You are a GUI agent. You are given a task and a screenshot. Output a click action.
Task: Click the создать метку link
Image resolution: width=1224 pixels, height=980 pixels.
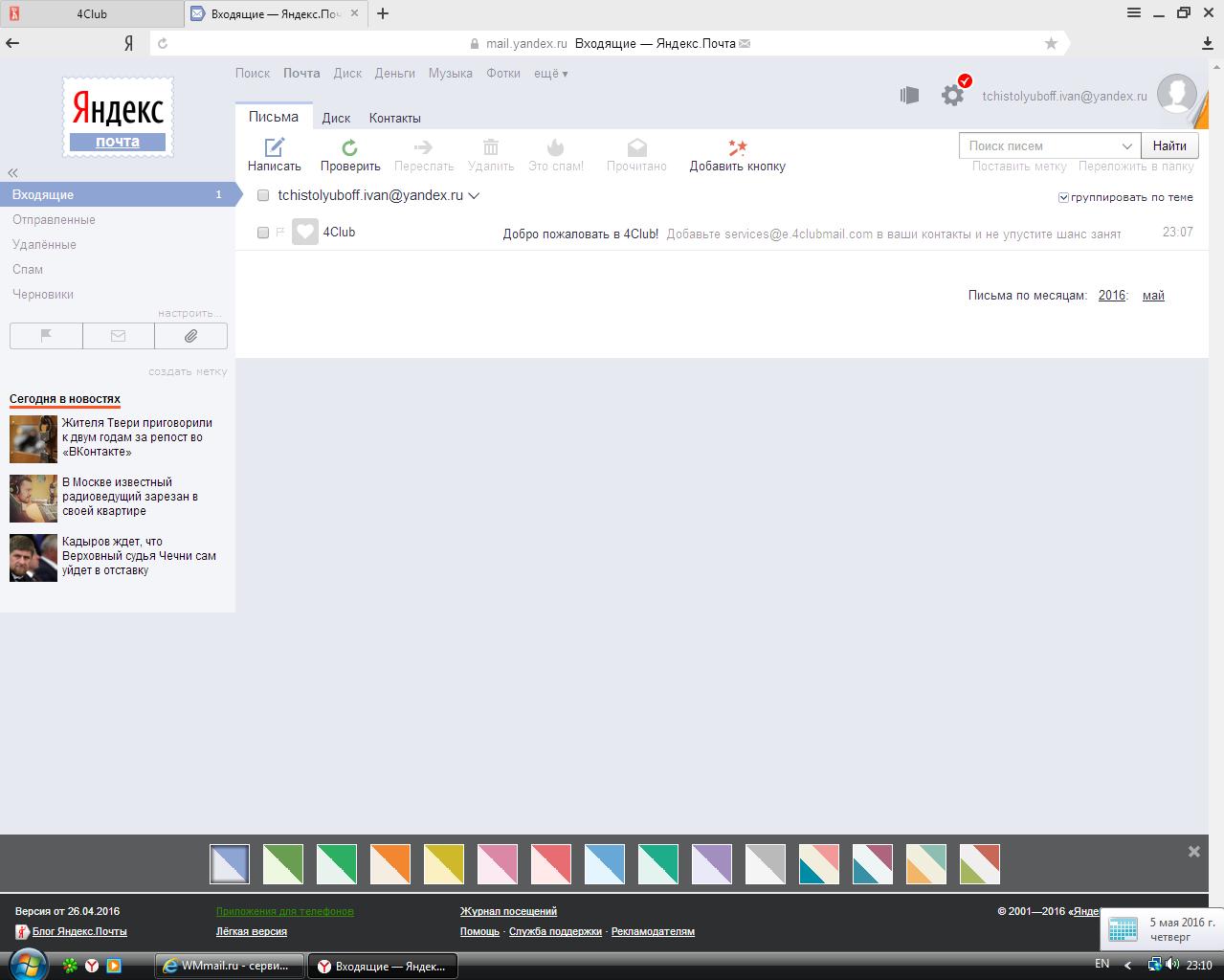click(188, 371)
